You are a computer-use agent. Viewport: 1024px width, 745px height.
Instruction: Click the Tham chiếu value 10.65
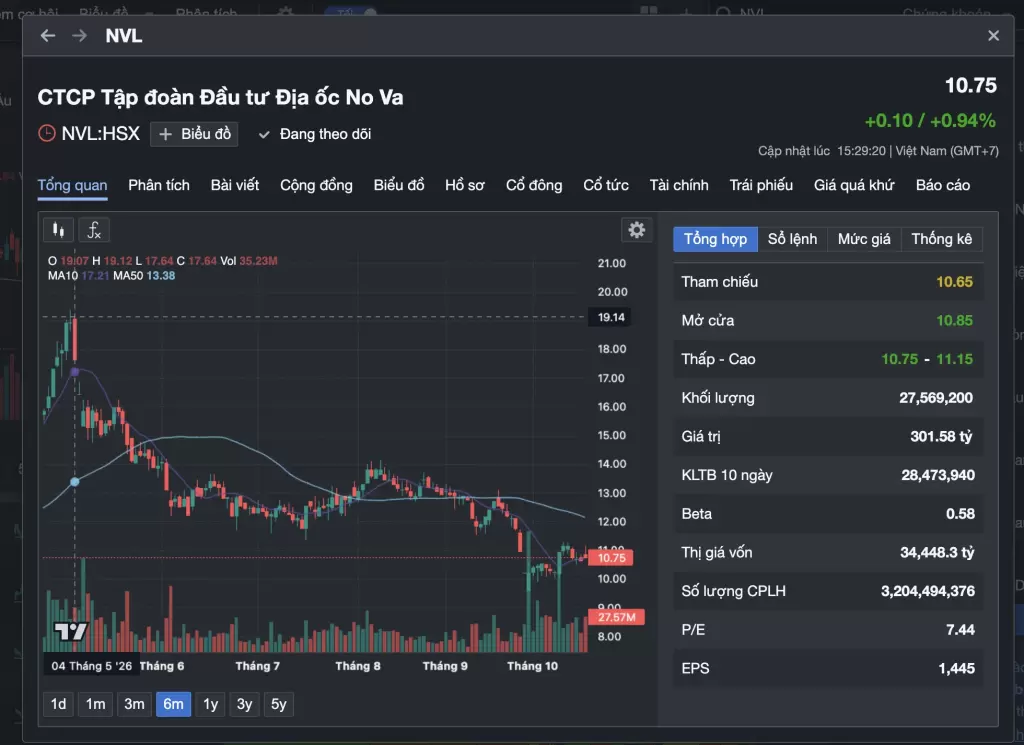pyautogui.click(x=954, y=282)
